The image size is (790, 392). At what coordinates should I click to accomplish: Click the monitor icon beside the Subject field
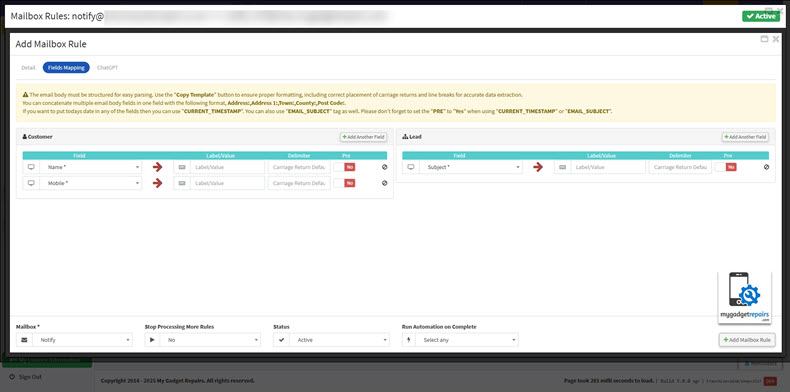(411, 167)
